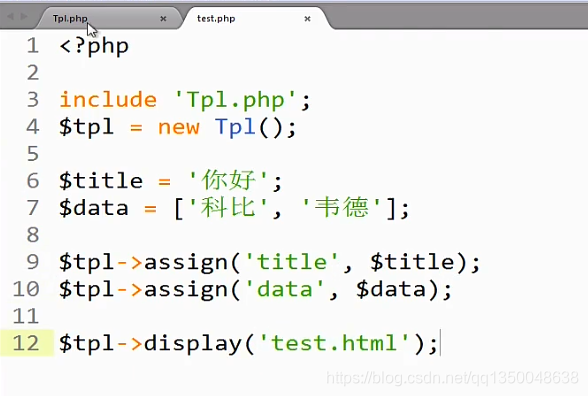Image resolution: width=588 pixels, height=396 pixels.
Task: Click line number 1 in gutter
Action: click(33, 46)
